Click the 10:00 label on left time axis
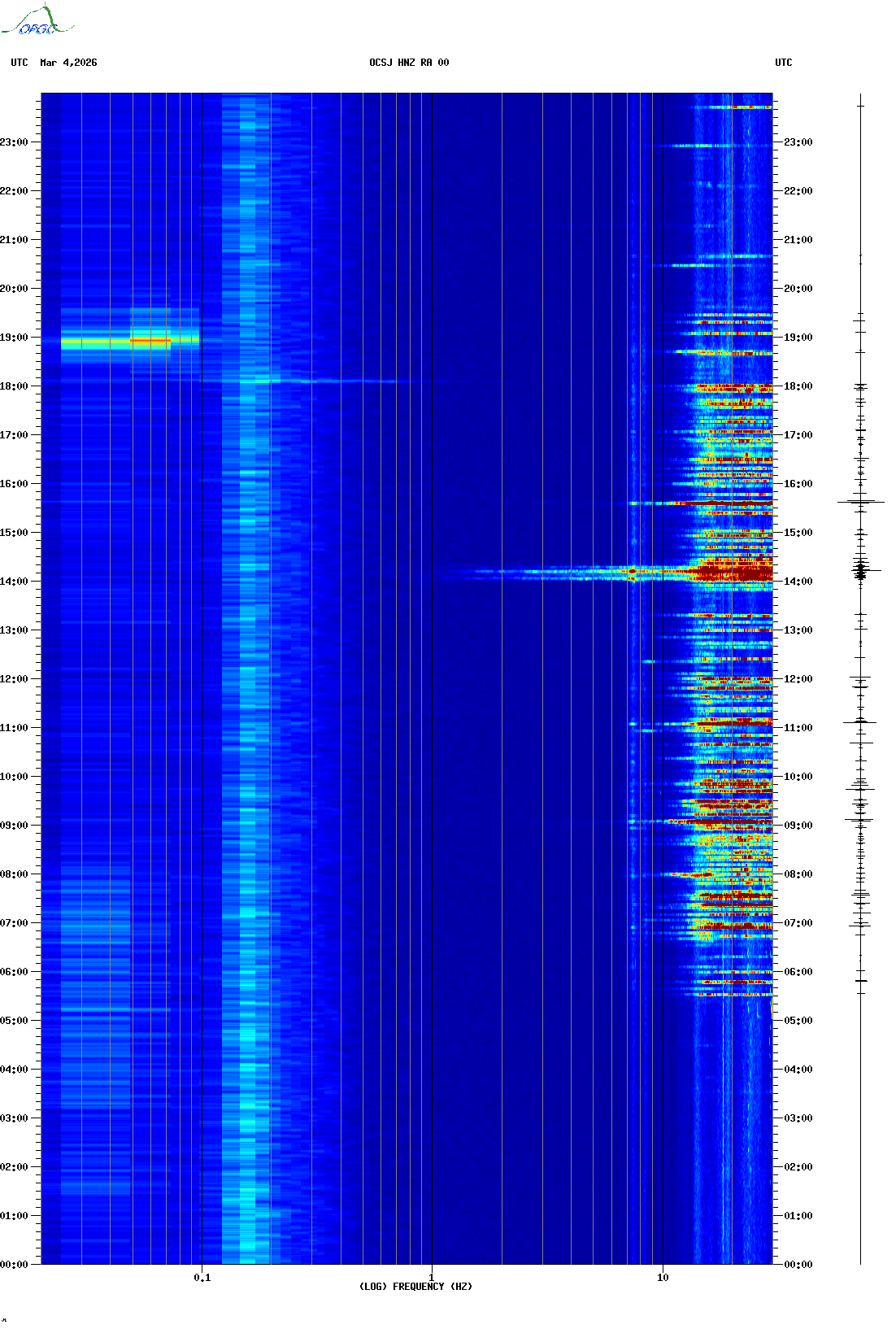The width and height of the screenshot is (896, 1329). coord(14,777)
